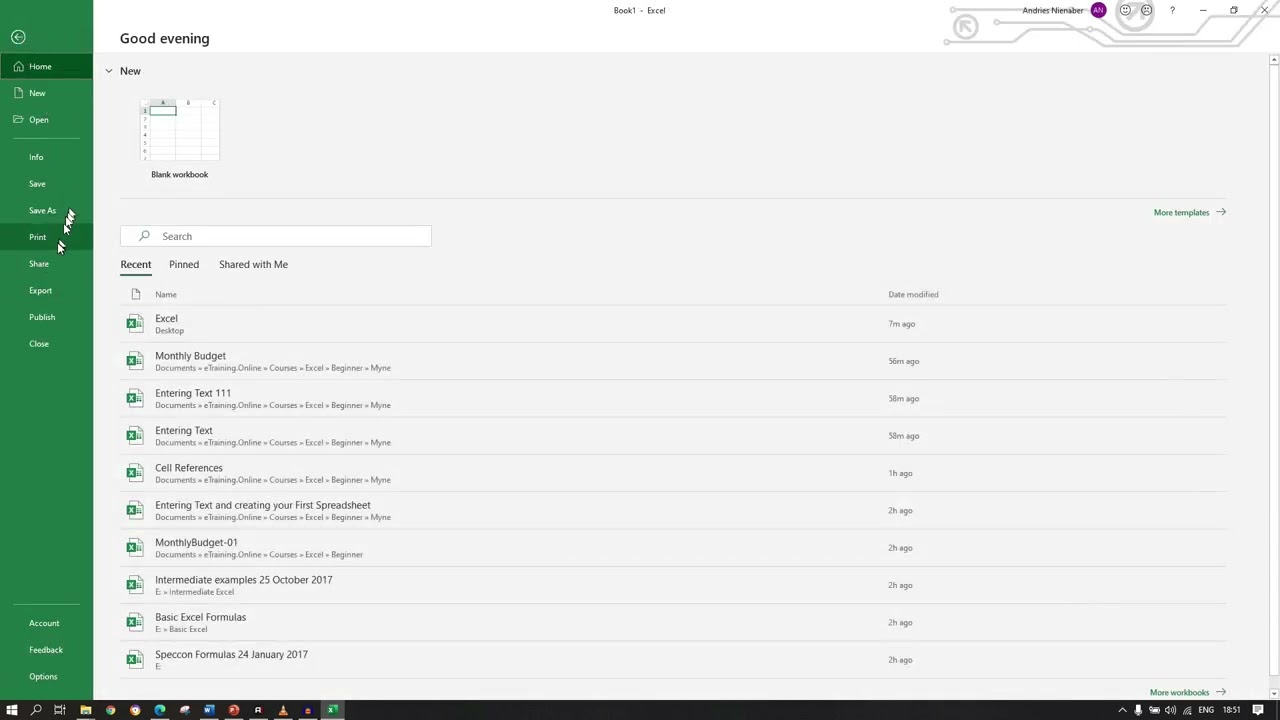
Task: Send a smile with the happy face icon
Action: (1125, 10)
